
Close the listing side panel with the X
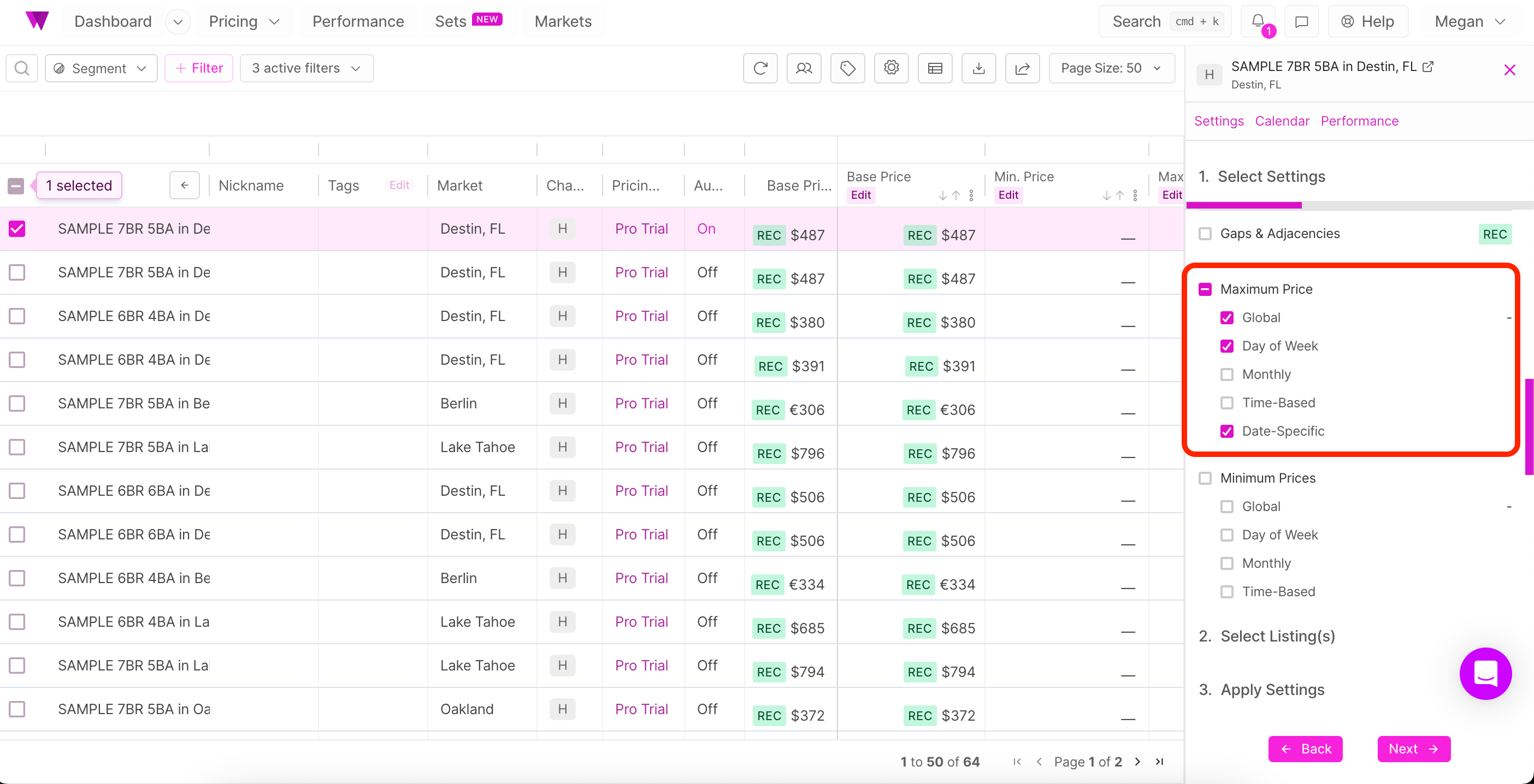(1509, 70)
